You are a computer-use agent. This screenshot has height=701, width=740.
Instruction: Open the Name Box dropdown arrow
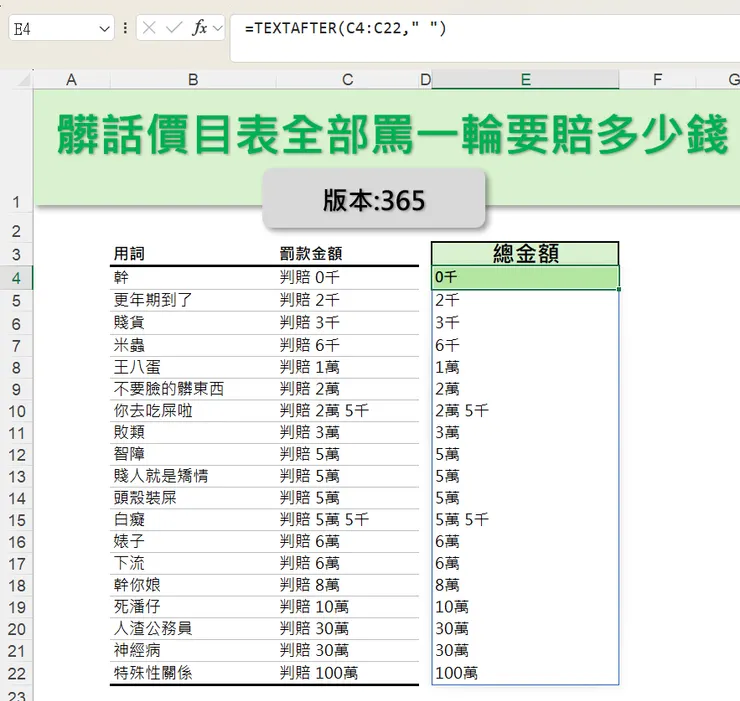104,29
